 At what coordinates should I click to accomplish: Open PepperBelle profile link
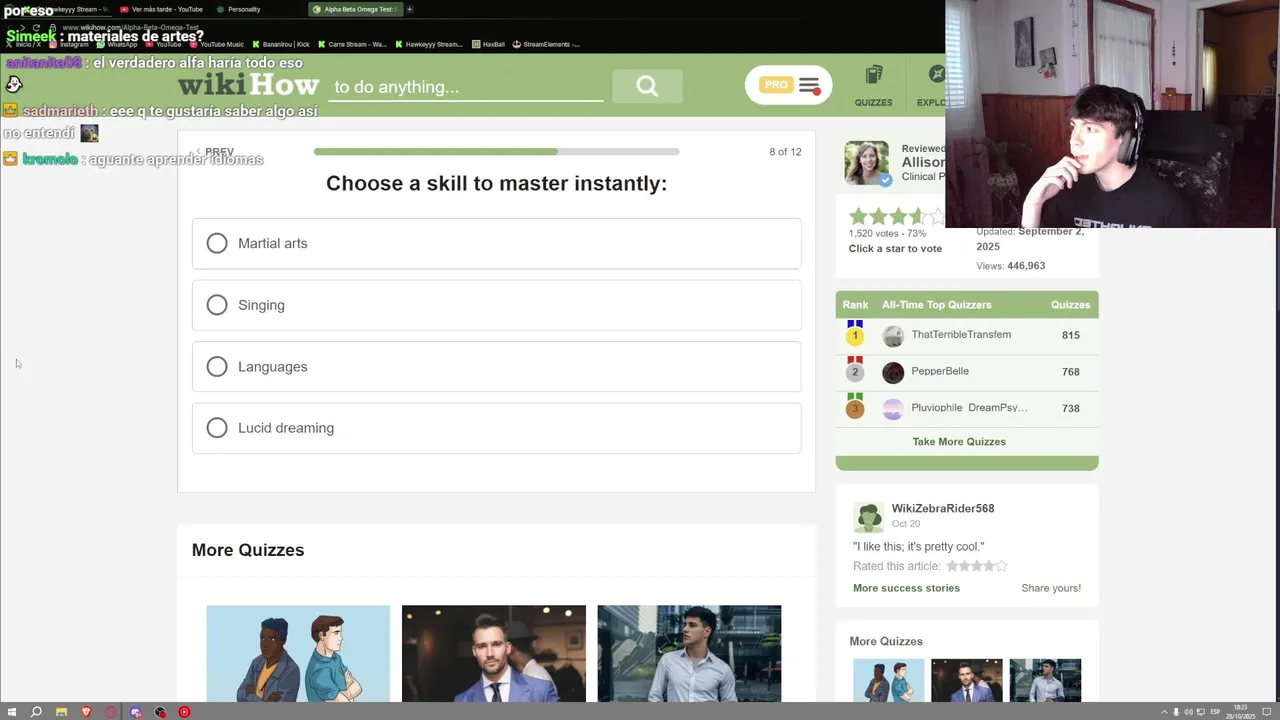coord(940,371)
